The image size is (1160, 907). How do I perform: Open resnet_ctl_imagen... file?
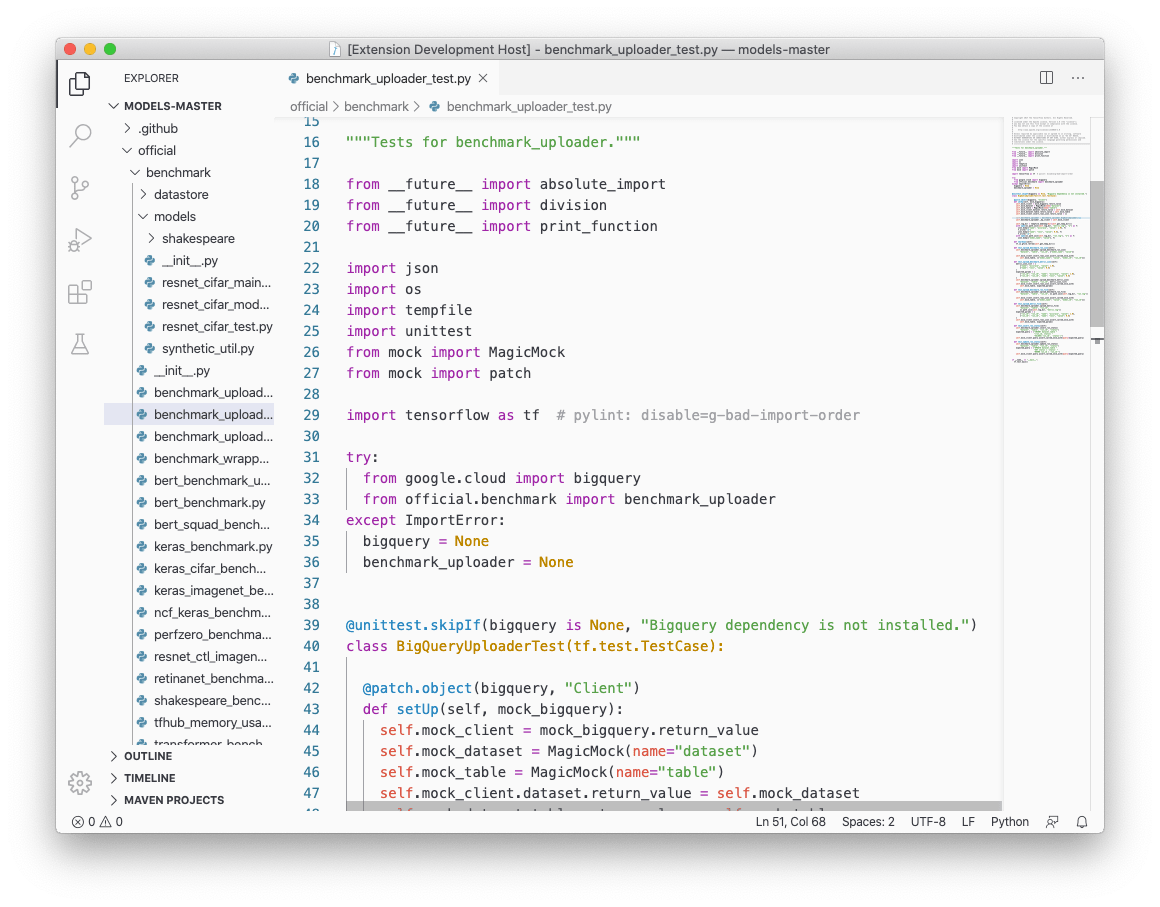189,656
